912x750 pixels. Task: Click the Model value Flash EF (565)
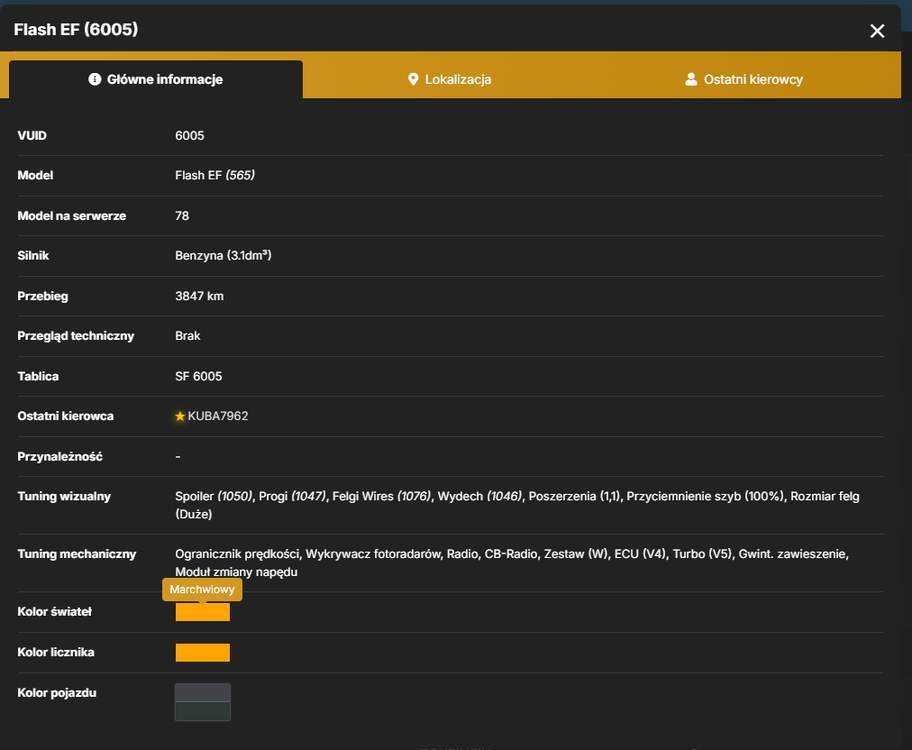tap(215, 175)
